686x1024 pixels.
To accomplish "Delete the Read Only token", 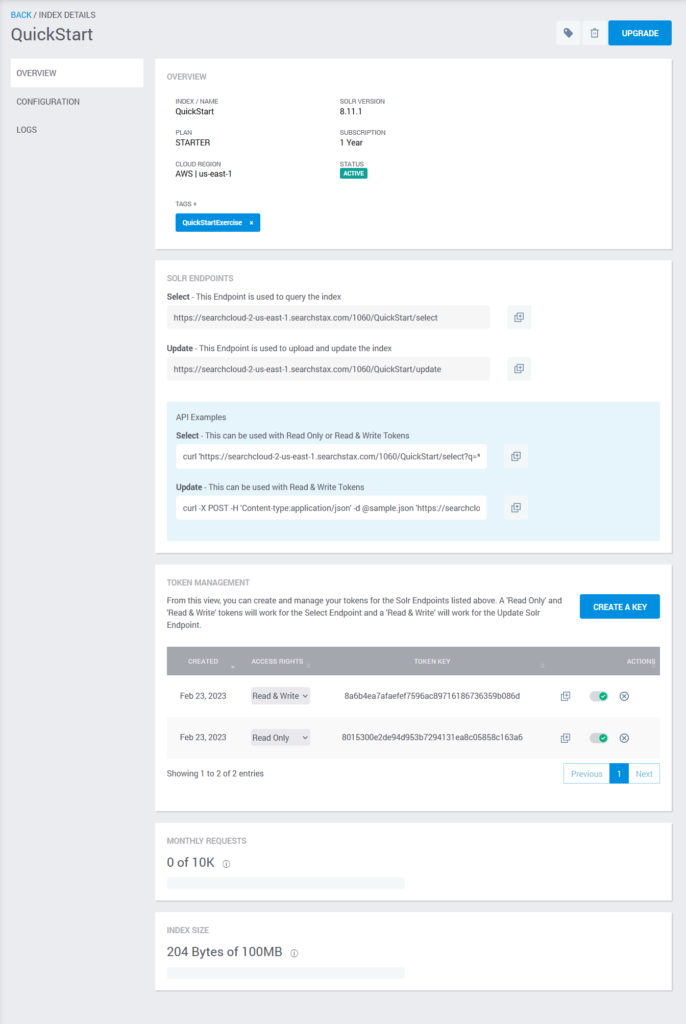I will [x=624, y=738].
